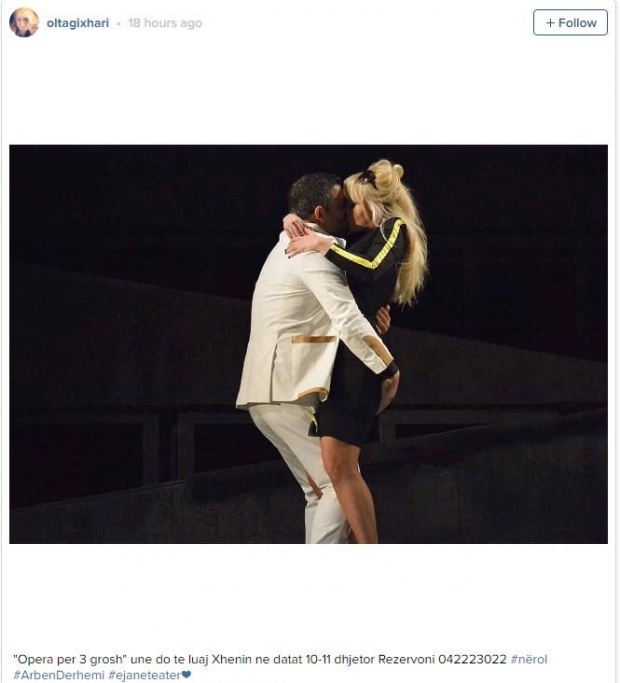Open the oltagixhari profile avatar
Screen dimensions: 620x683
[x=24, y=22]
